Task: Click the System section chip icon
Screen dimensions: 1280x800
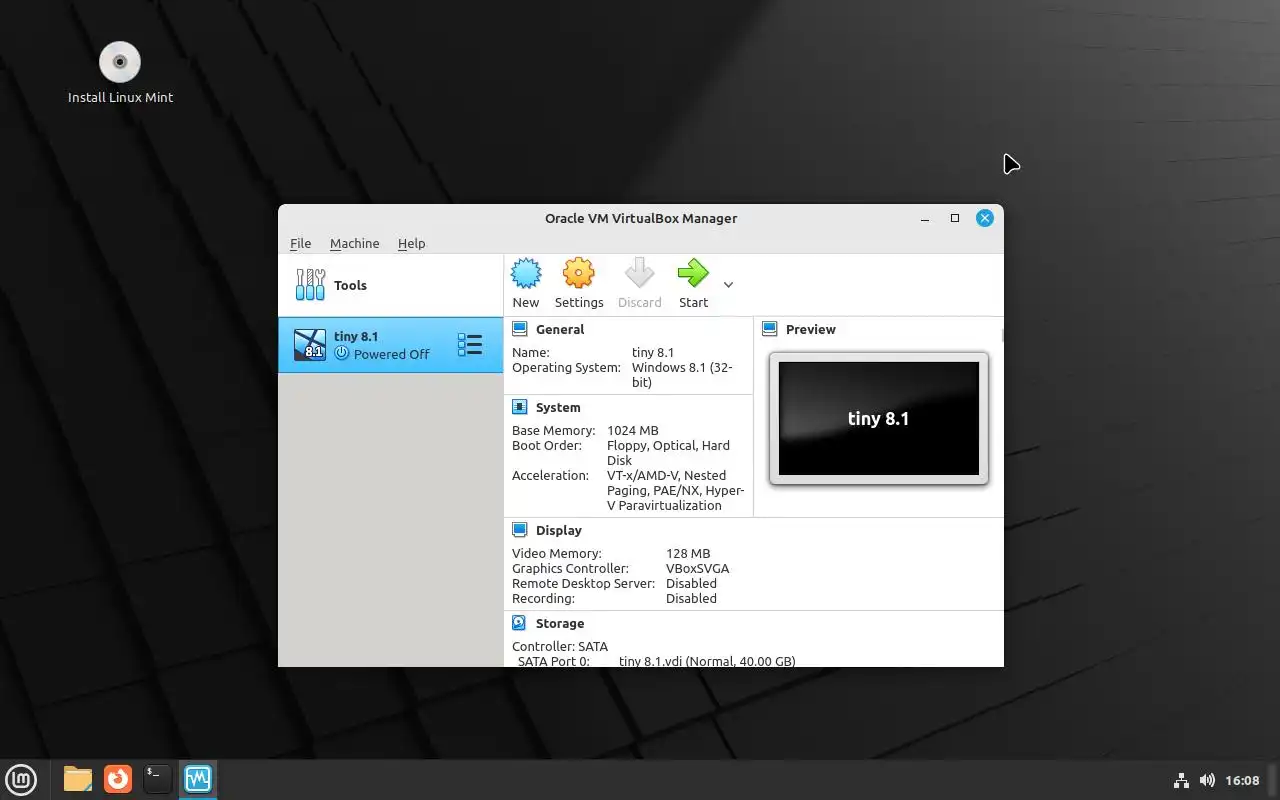Action: 520,407
